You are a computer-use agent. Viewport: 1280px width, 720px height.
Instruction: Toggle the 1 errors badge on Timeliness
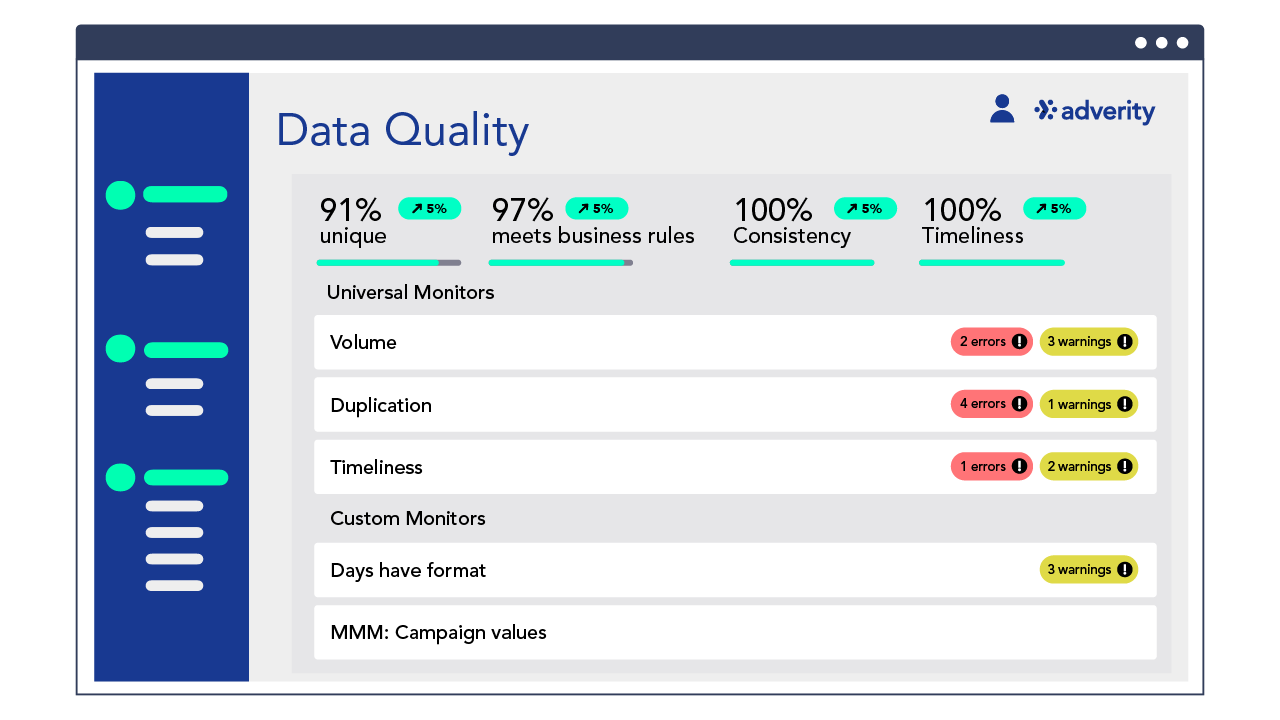point(991,466)
